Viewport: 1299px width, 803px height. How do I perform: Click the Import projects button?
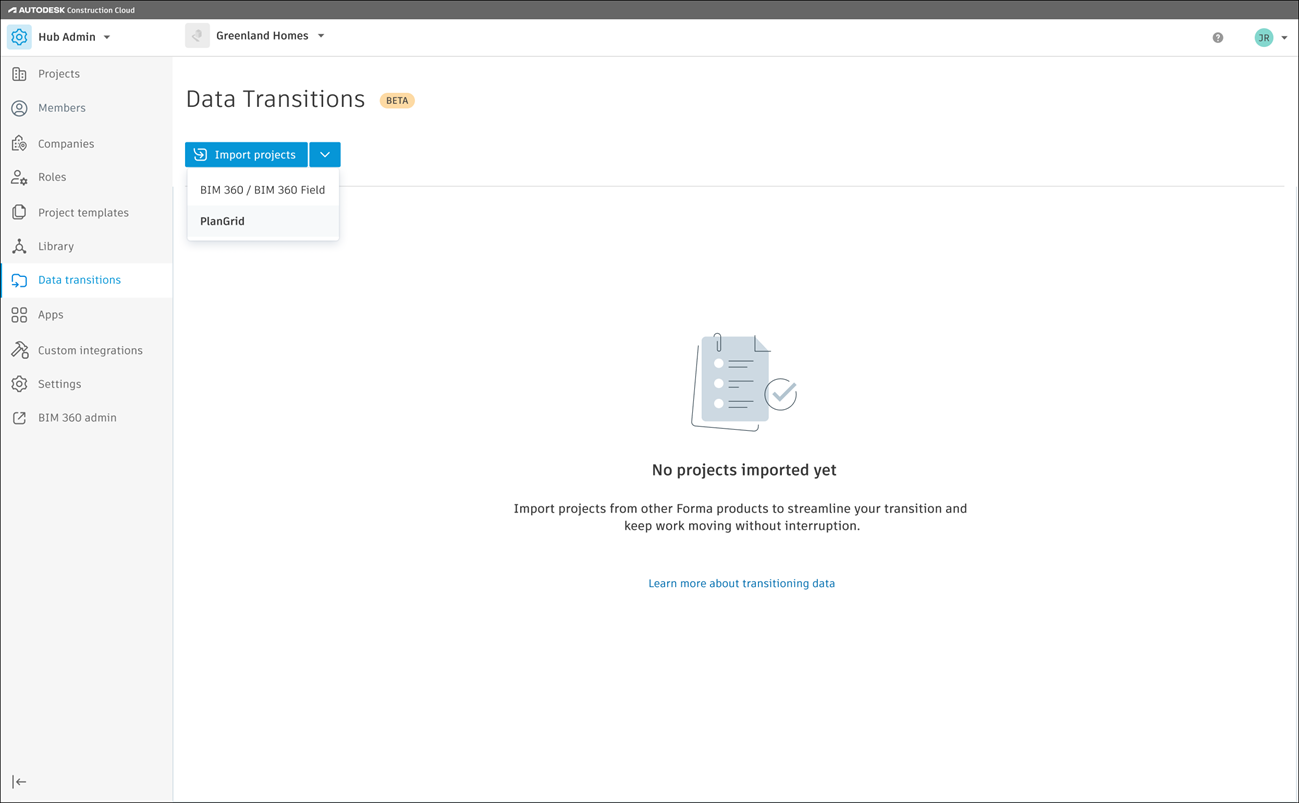click(x=246, y=155)
